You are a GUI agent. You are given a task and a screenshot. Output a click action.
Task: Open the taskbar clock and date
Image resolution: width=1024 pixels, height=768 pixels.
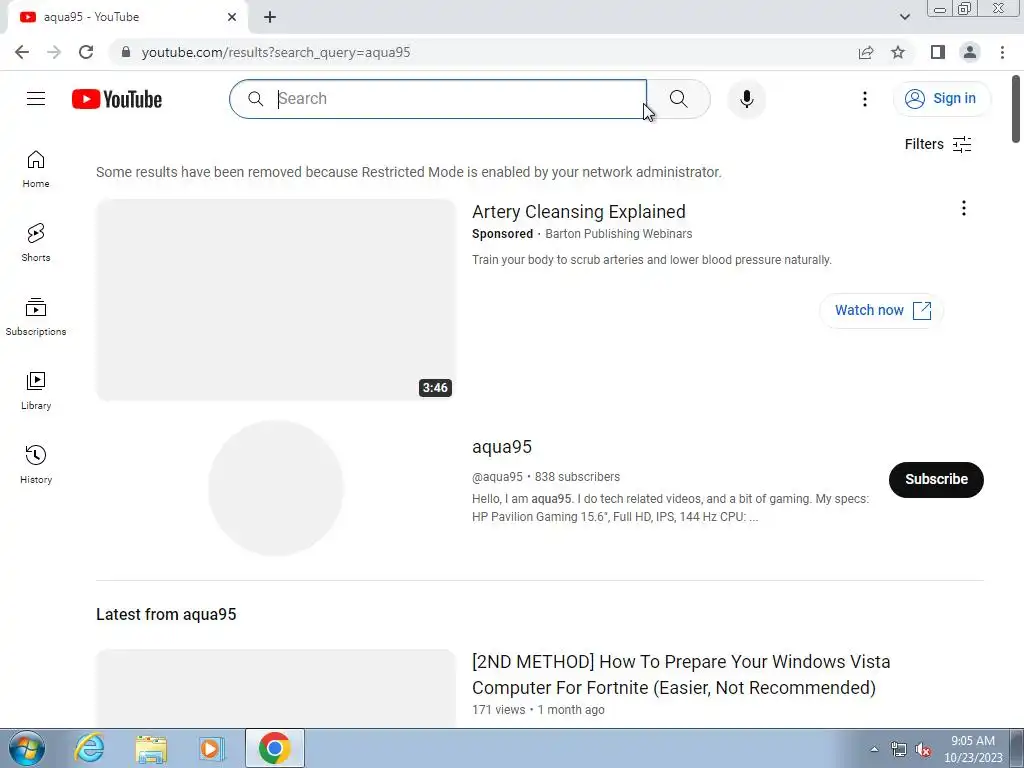tap(973, 749)
